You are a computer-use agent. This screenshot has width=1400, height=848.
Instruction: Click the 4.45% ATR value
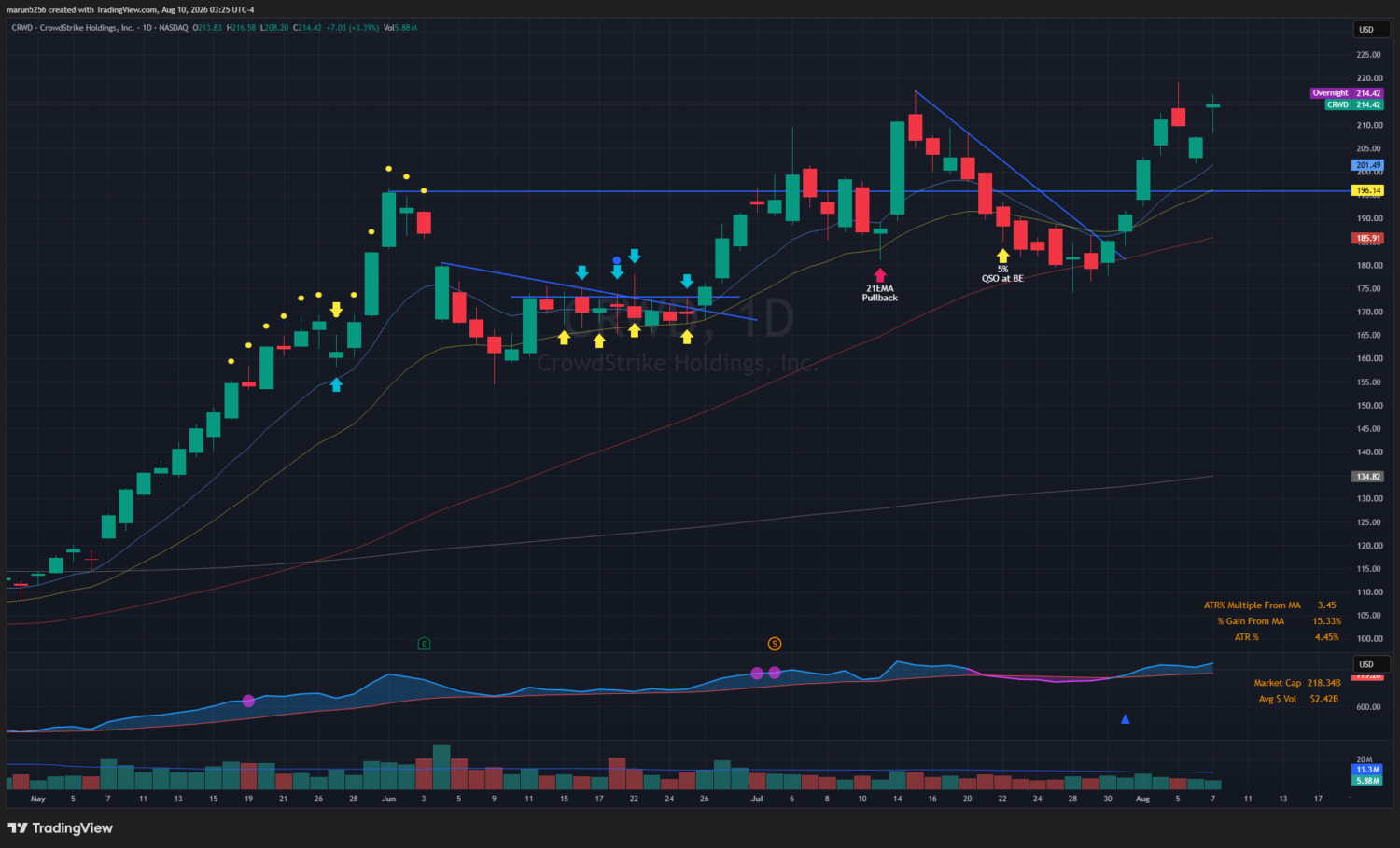1326,637
